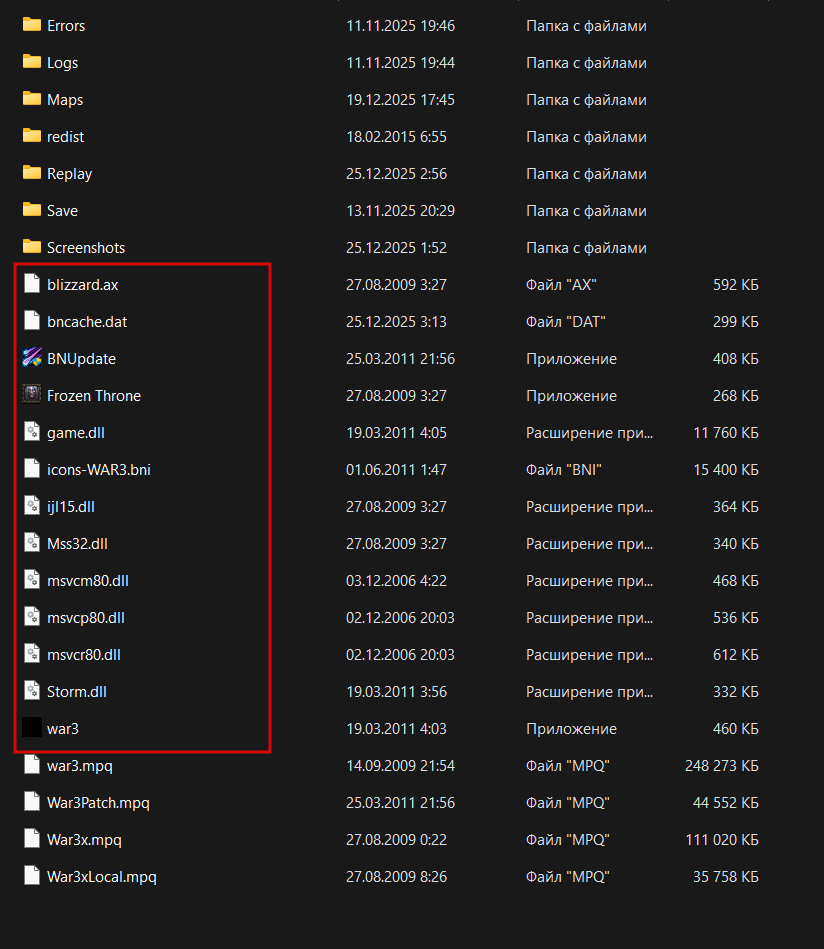Viewport: 824px width, 949px height.
Task: Click the msvcm80.dll file icon
Action: tap(31, 579)
